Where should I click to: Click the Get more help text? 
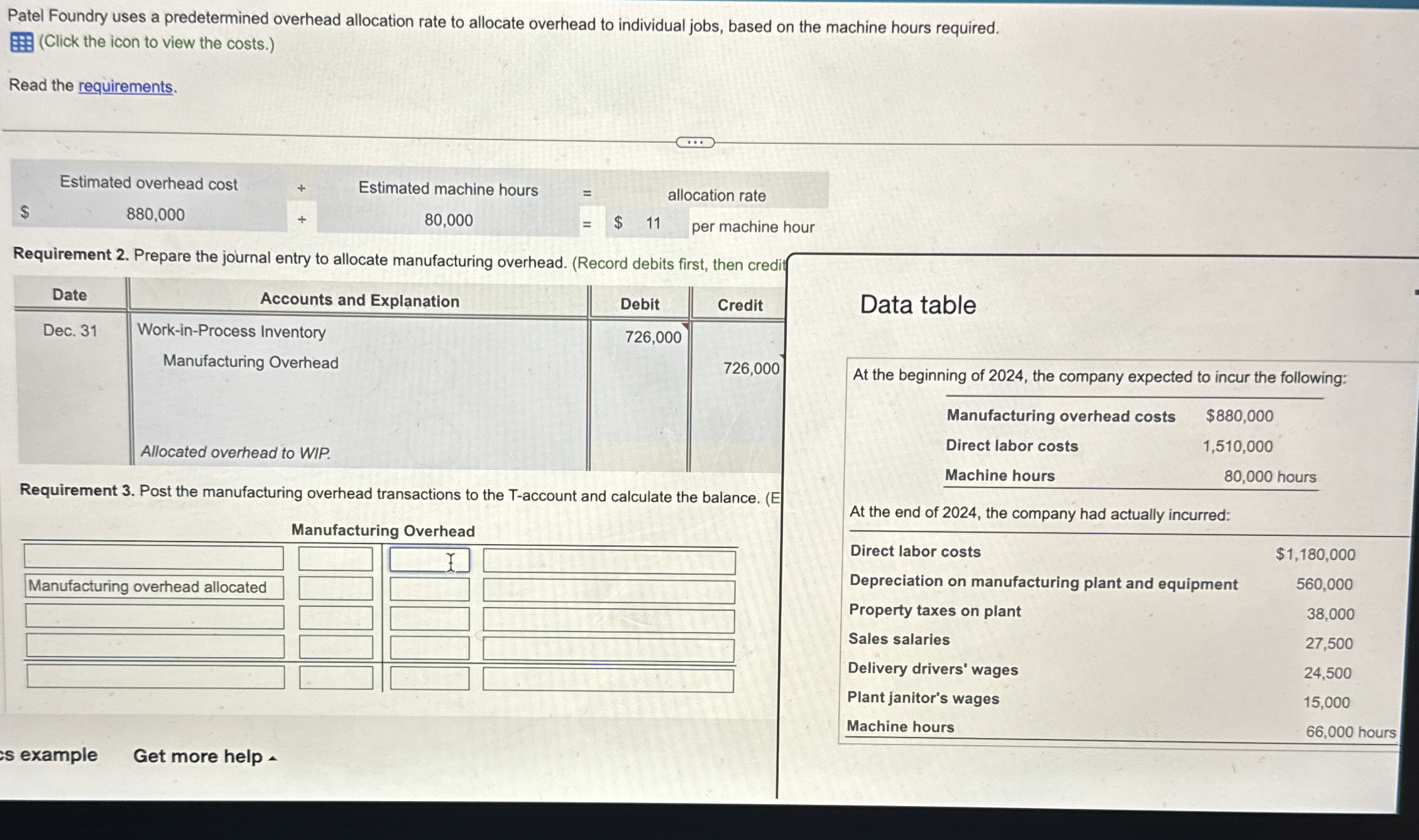199,756
